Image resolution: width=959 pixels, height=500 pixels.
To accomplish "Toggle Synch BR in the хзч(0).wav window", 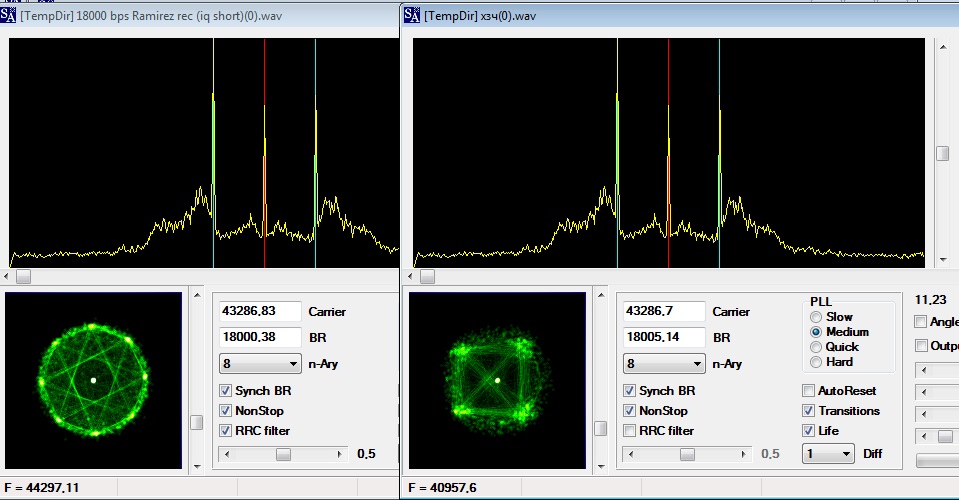I will [629, 391].
